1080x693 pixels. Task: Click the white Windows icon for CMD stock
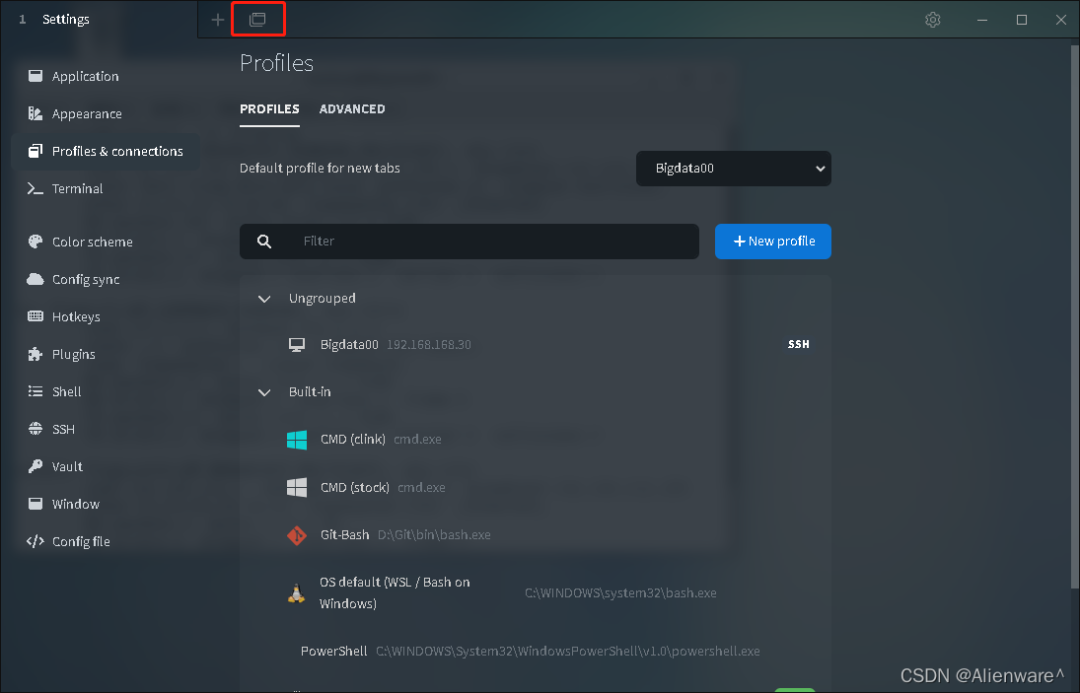[x=297, y=487]
